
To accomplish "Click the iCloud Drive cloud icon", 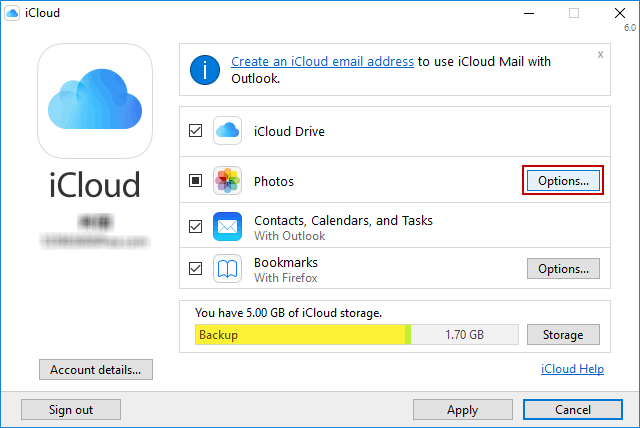I will (227, 131).
